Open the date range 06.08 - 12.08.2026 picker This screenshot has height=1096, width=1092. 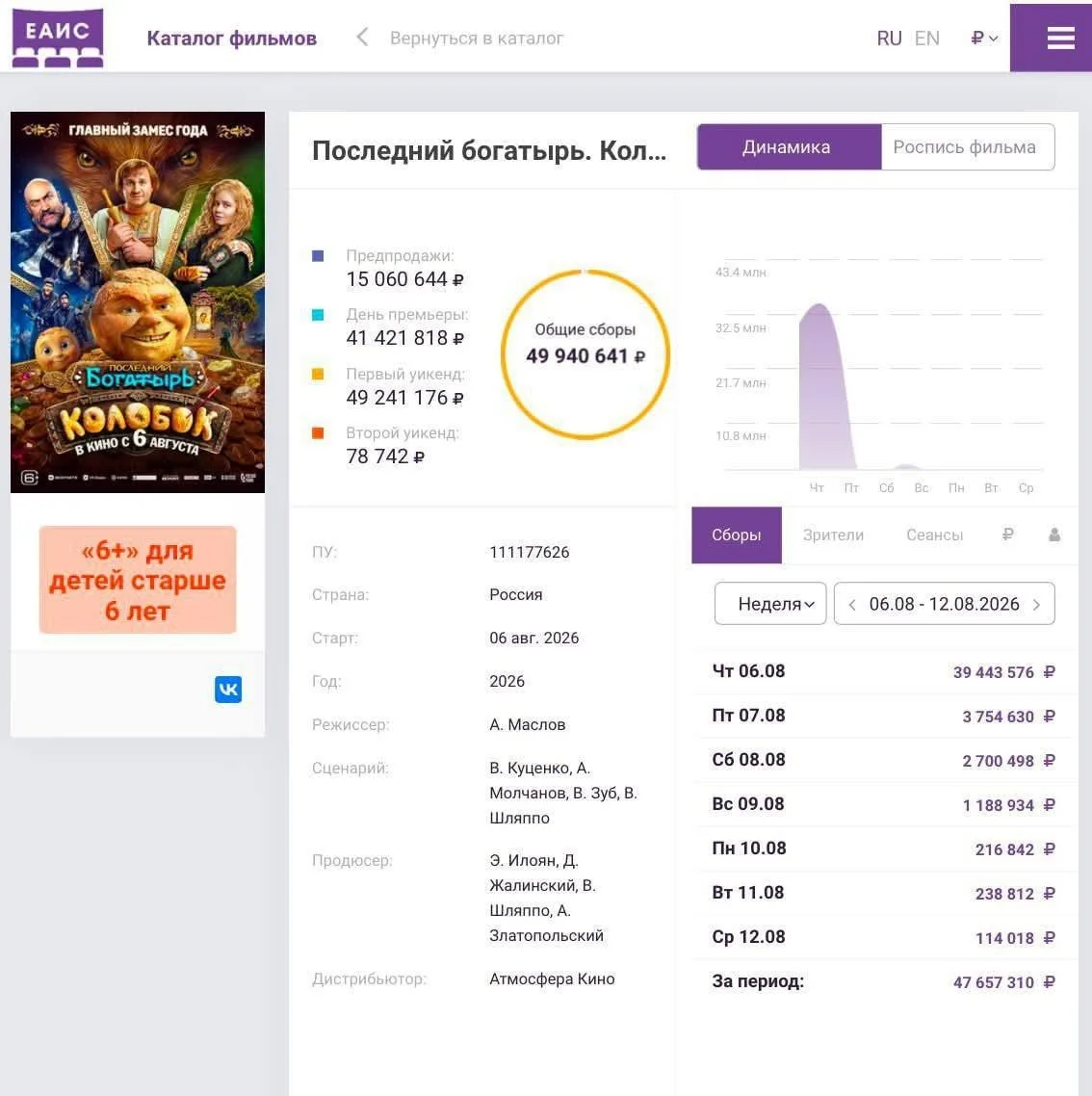coord(944,603)
